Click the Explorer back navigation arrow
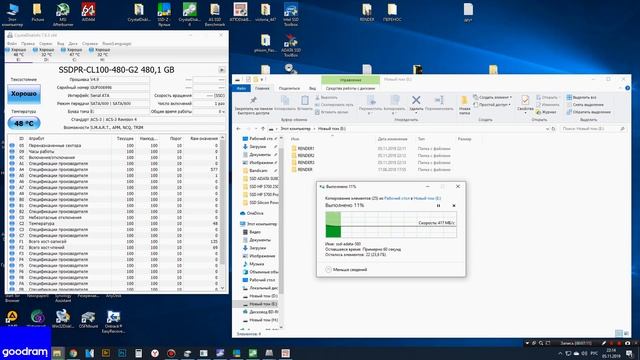 [x=239, y=129]
